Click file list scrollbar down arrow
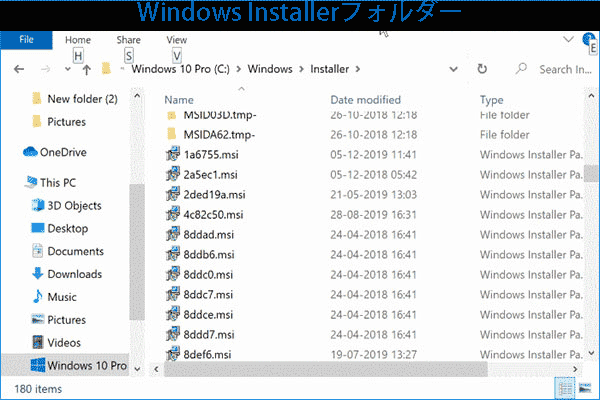Image resolution: width=600 pixels, height=400 pixels. pyautogui.click(x=592, y=353)
